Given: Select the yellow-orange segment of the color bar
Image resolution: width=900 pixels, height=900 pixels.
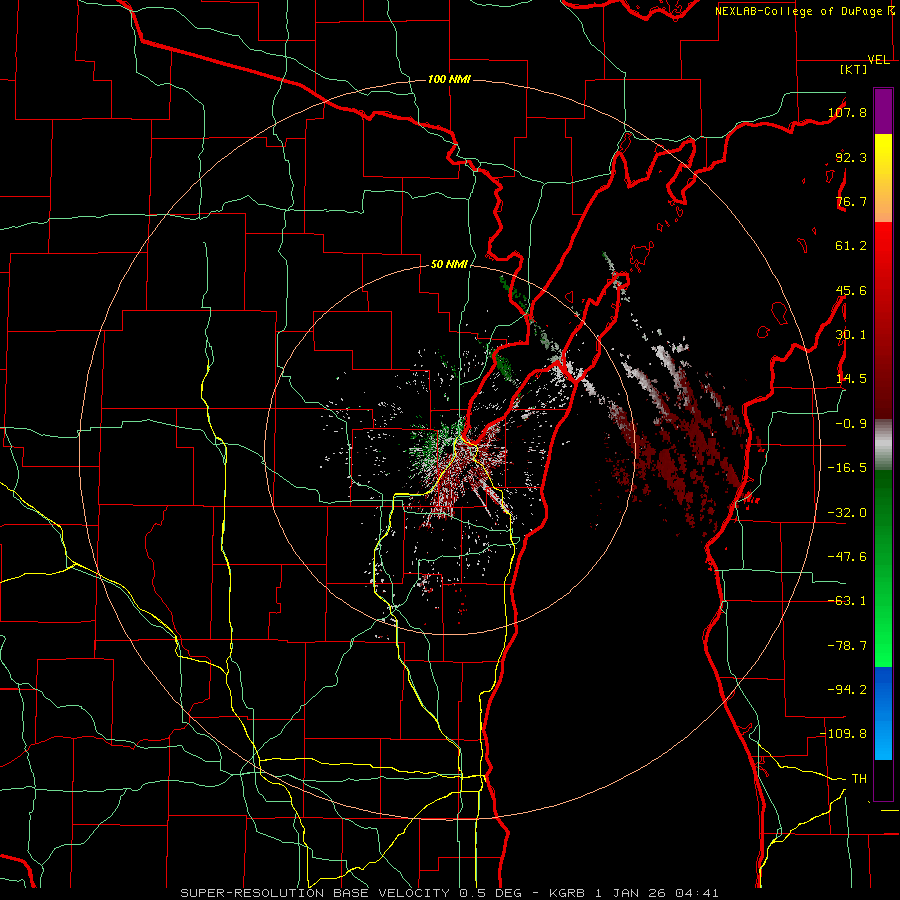Looking at the screenshot, I should 883,178.
